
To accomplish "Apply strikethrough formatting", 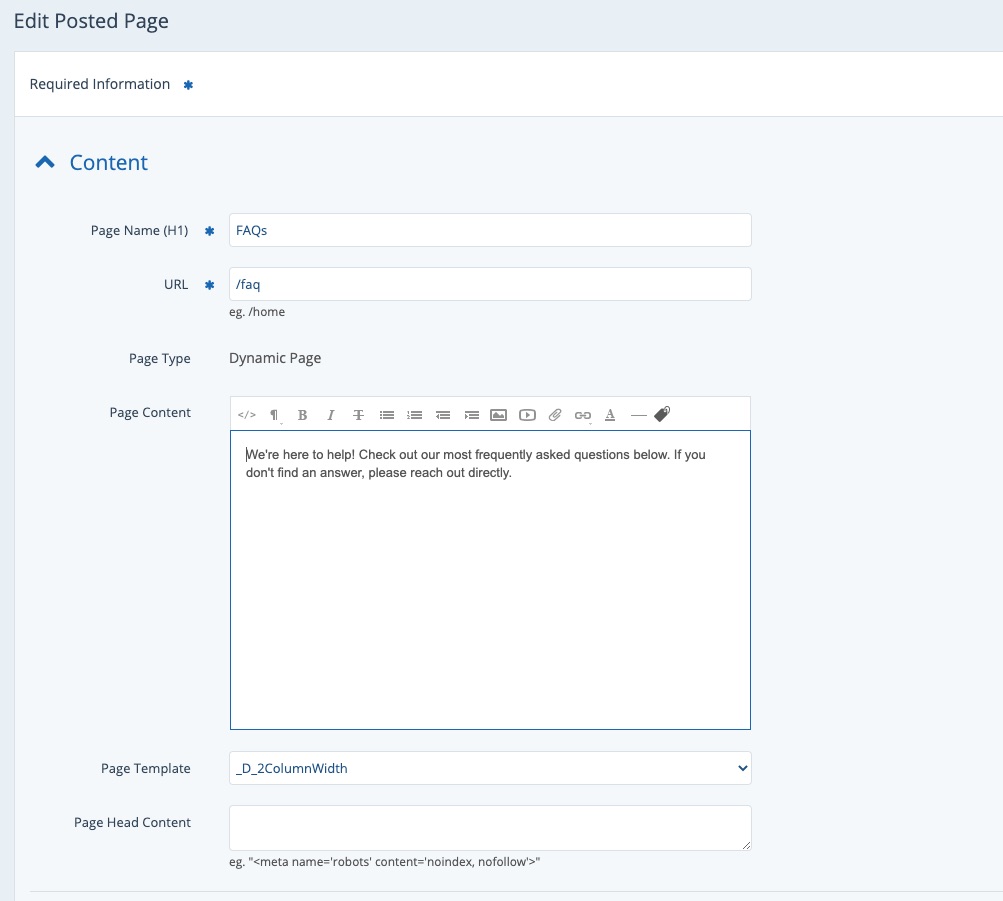I will click(x=358, y=415).
